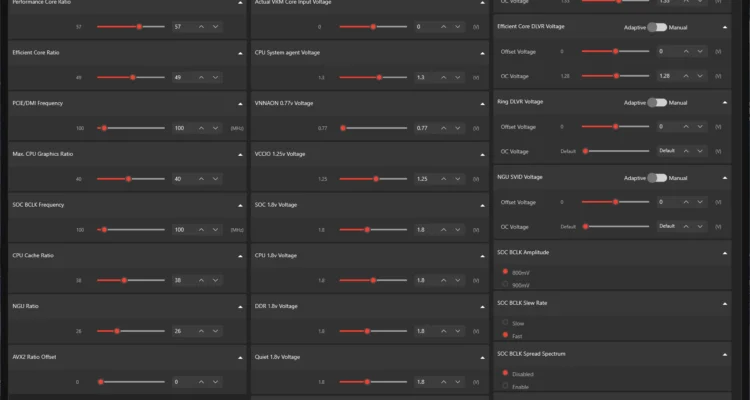This screenshot has width=750, height=400.
Task: Increase Efficient Core DLVR Offset Voltage up arrow
Action: tap(686, 51)
